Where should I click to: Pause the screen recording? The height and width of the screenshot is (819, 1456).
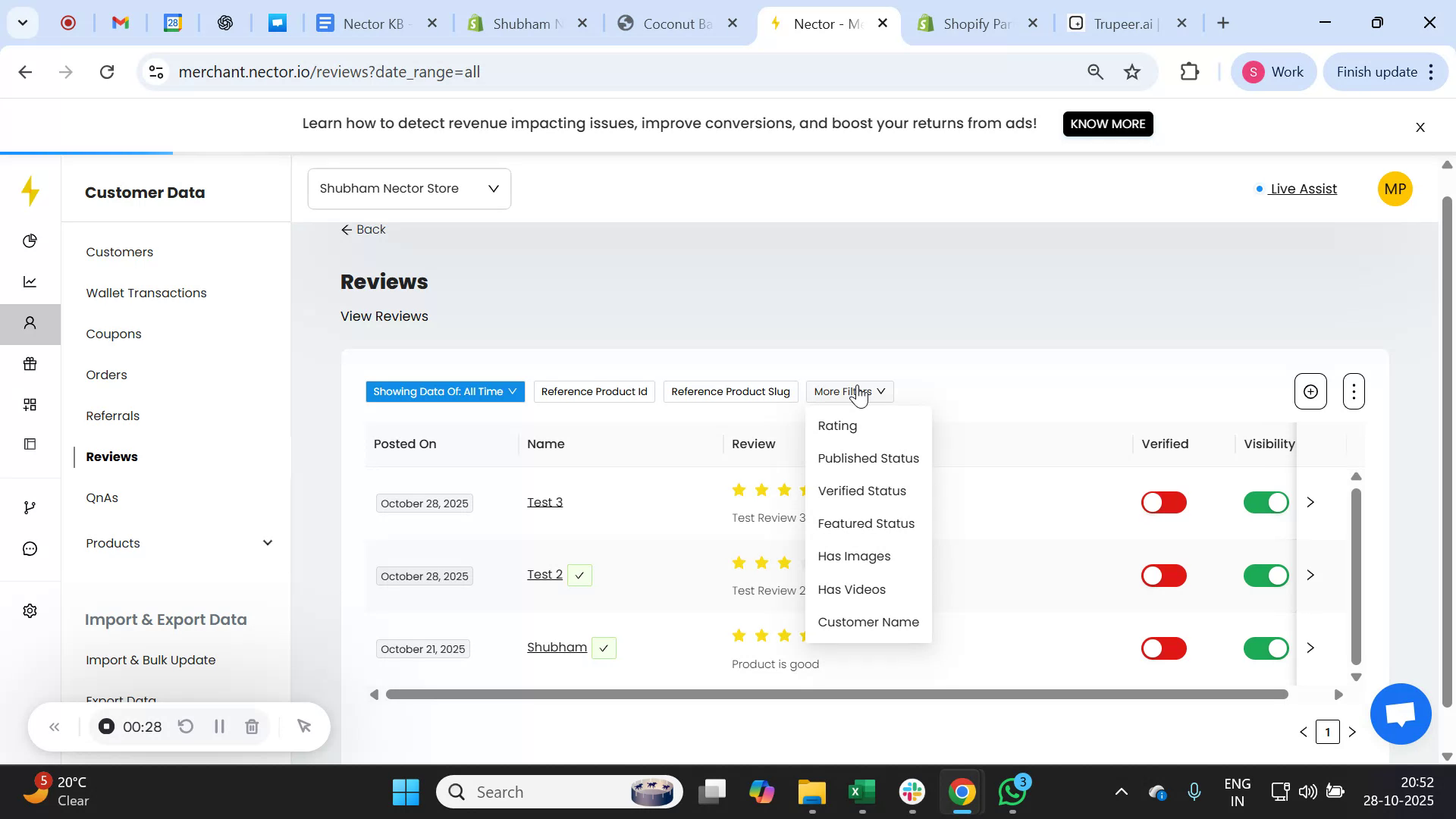(x=219, y=727)
